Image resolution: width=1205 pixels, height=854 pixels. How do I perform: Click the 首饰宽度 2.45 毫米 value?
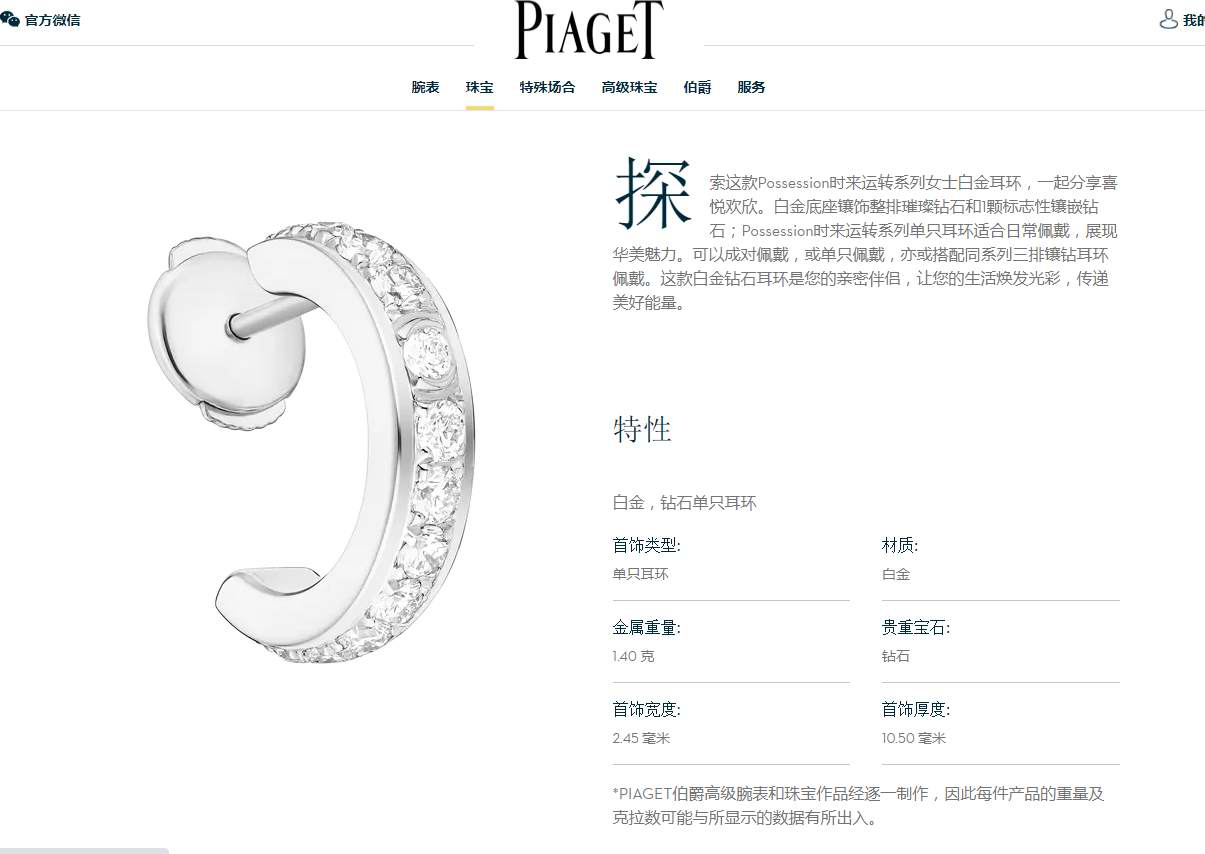click(x=641, y=738)
